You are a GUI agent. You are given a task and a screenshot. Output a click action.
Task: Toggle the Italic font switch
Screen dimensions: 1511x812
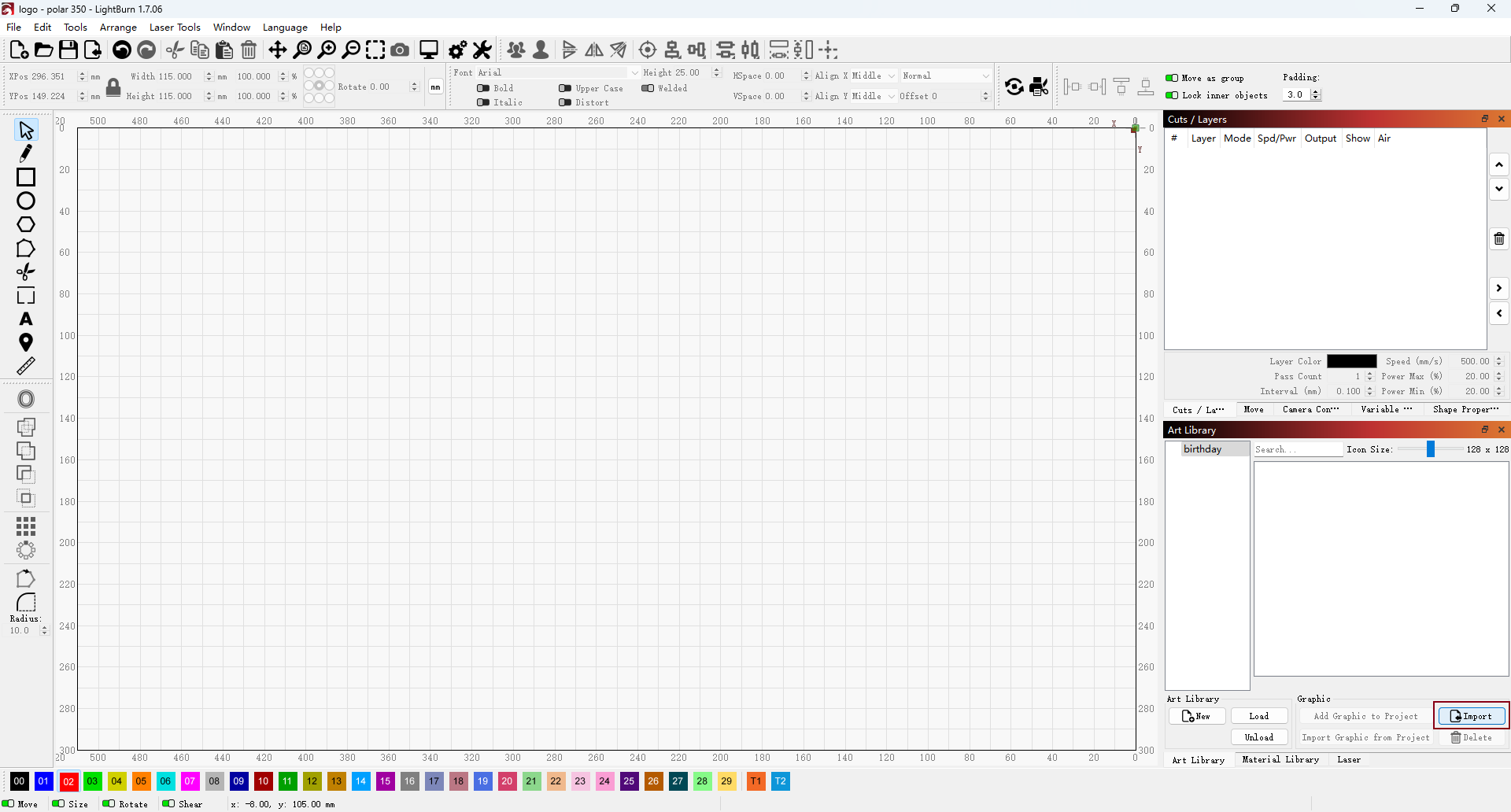coord(483,102)
